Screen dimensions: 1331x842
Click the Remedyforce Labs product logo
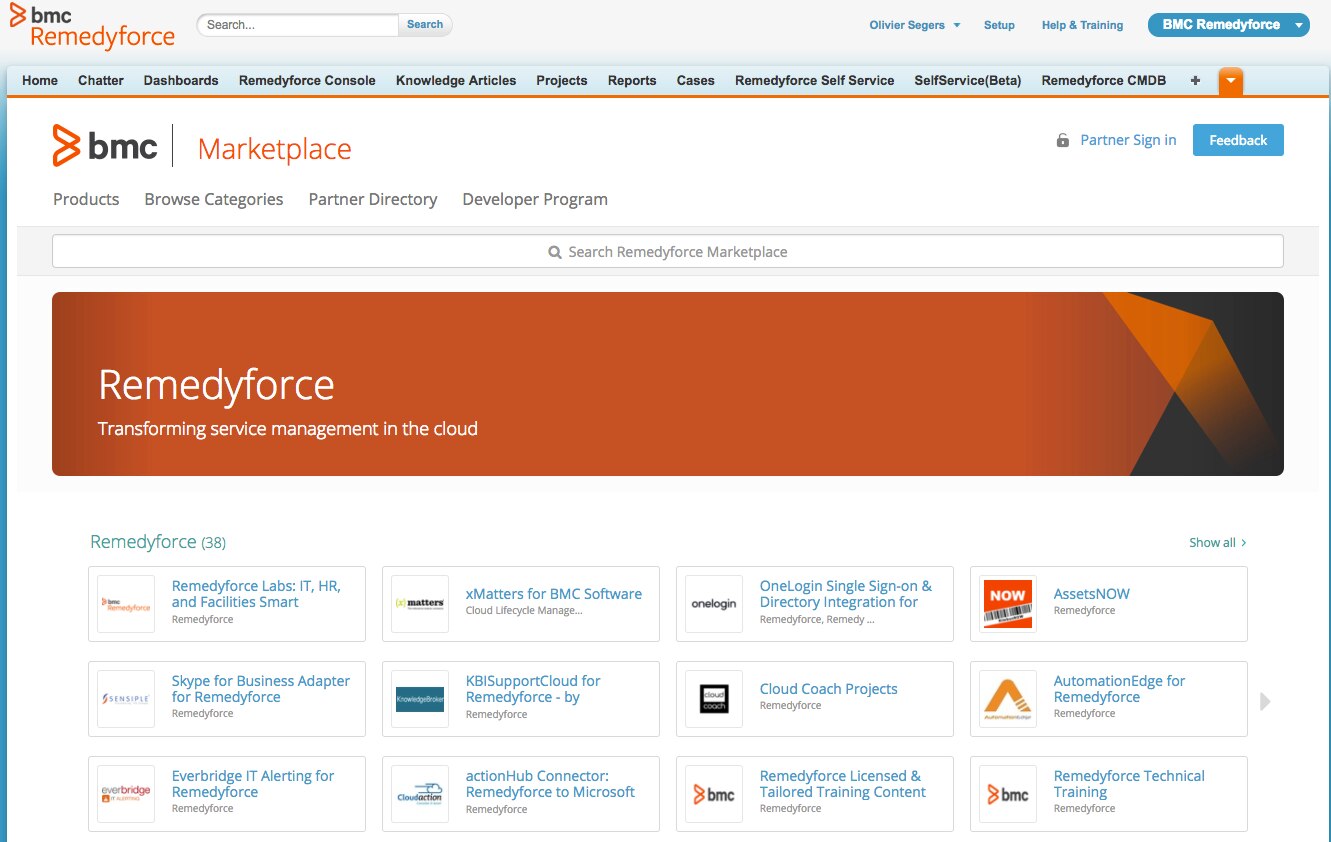(x=126, y=604)
